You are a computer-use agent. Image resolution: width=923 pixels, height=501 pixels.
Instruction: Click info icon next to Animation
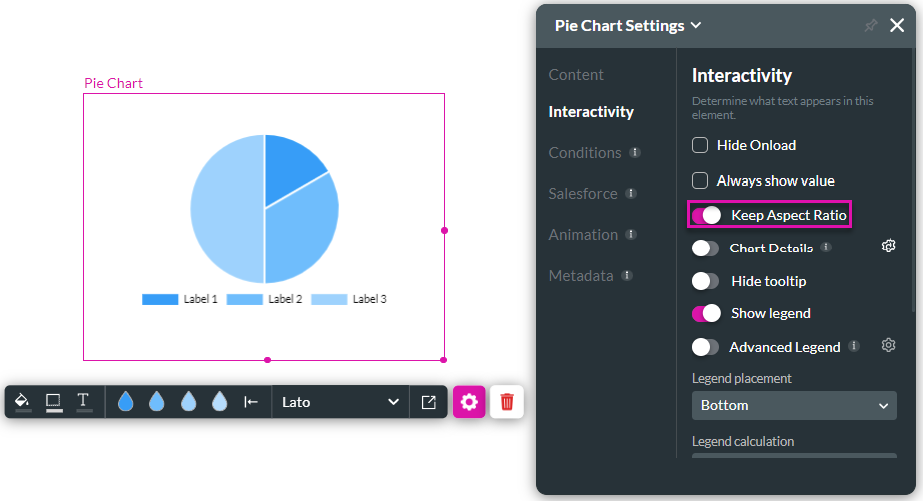pos(631,234)
